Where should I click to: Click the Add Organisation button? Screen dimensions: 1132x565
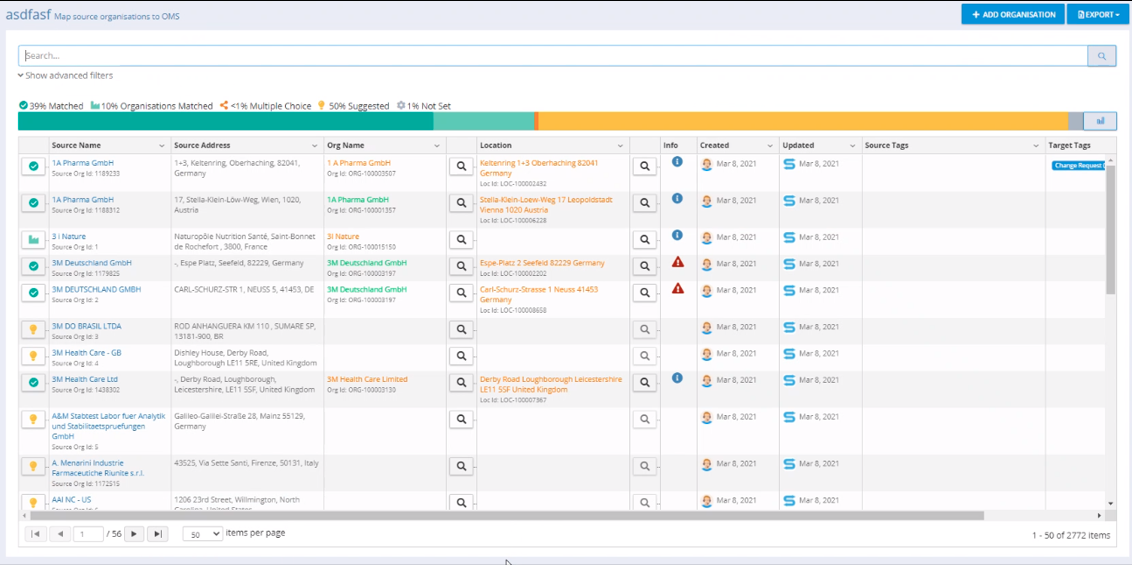[1012, 15]
